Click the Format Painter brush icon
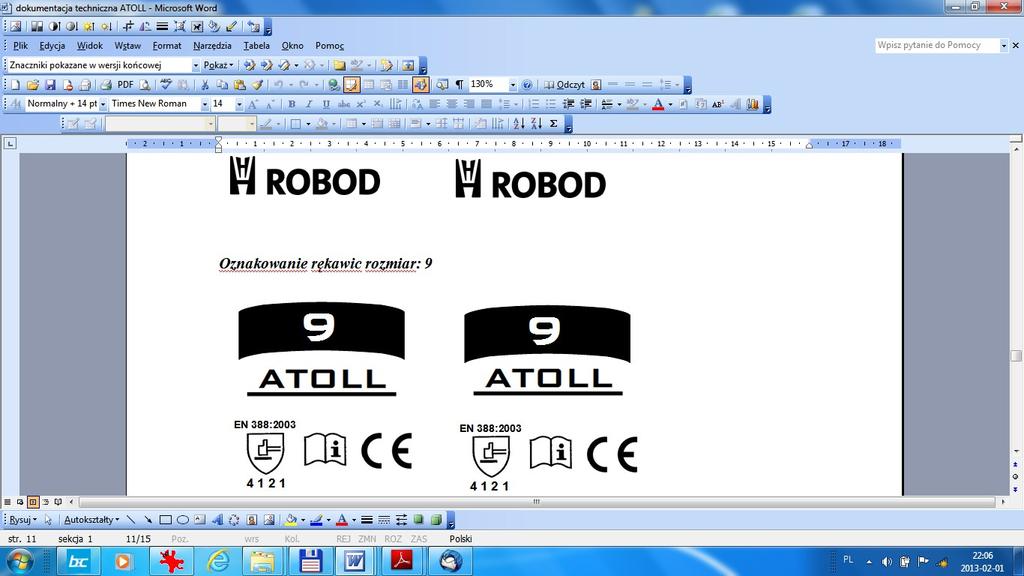Image resolution: width=1024 pixels, height=576 pixels. click(x=257, y=85)
